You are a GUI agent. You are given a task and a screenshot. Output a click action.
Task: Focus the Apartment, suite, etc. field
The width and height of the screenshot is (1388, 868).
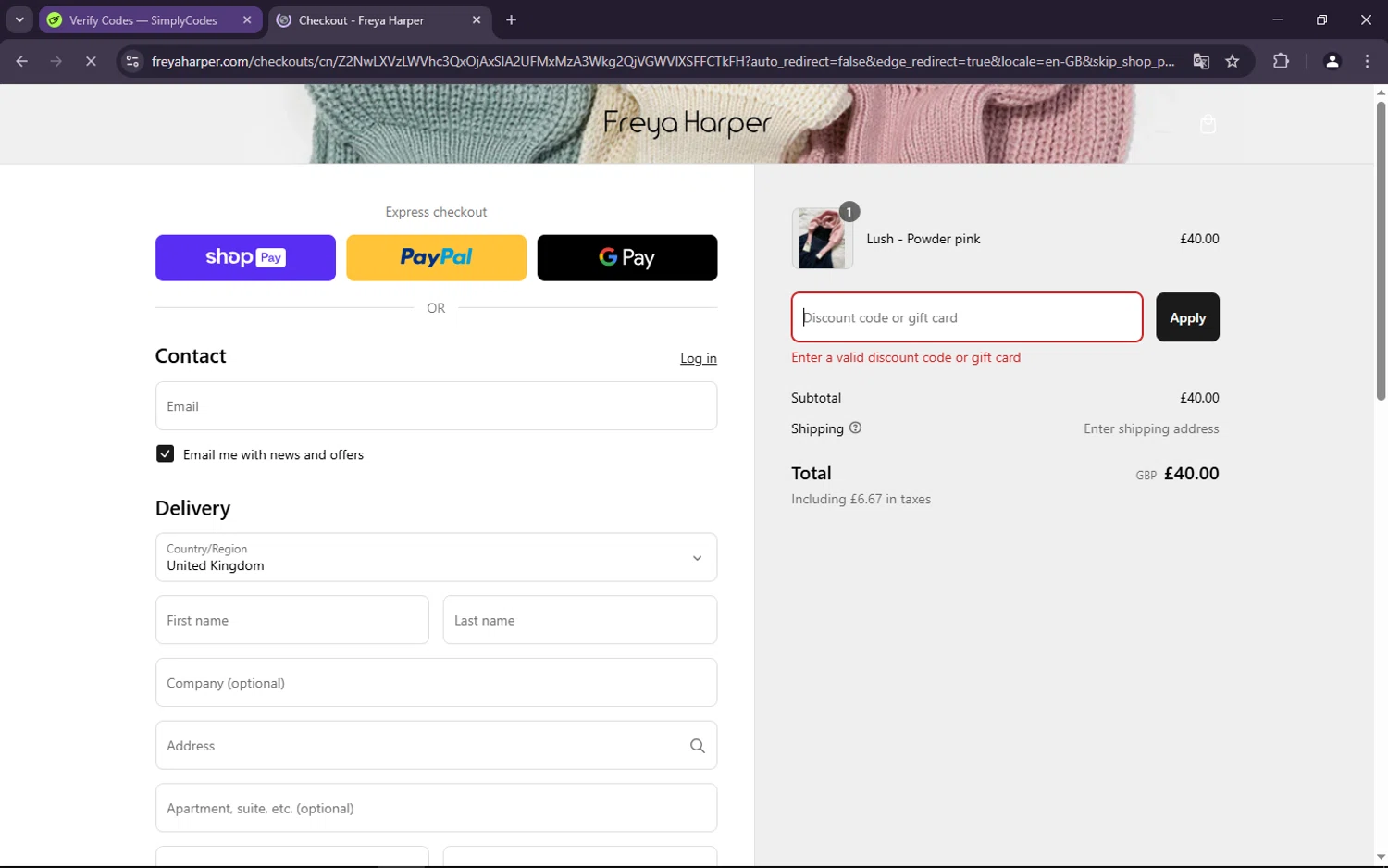click(436, 808)
